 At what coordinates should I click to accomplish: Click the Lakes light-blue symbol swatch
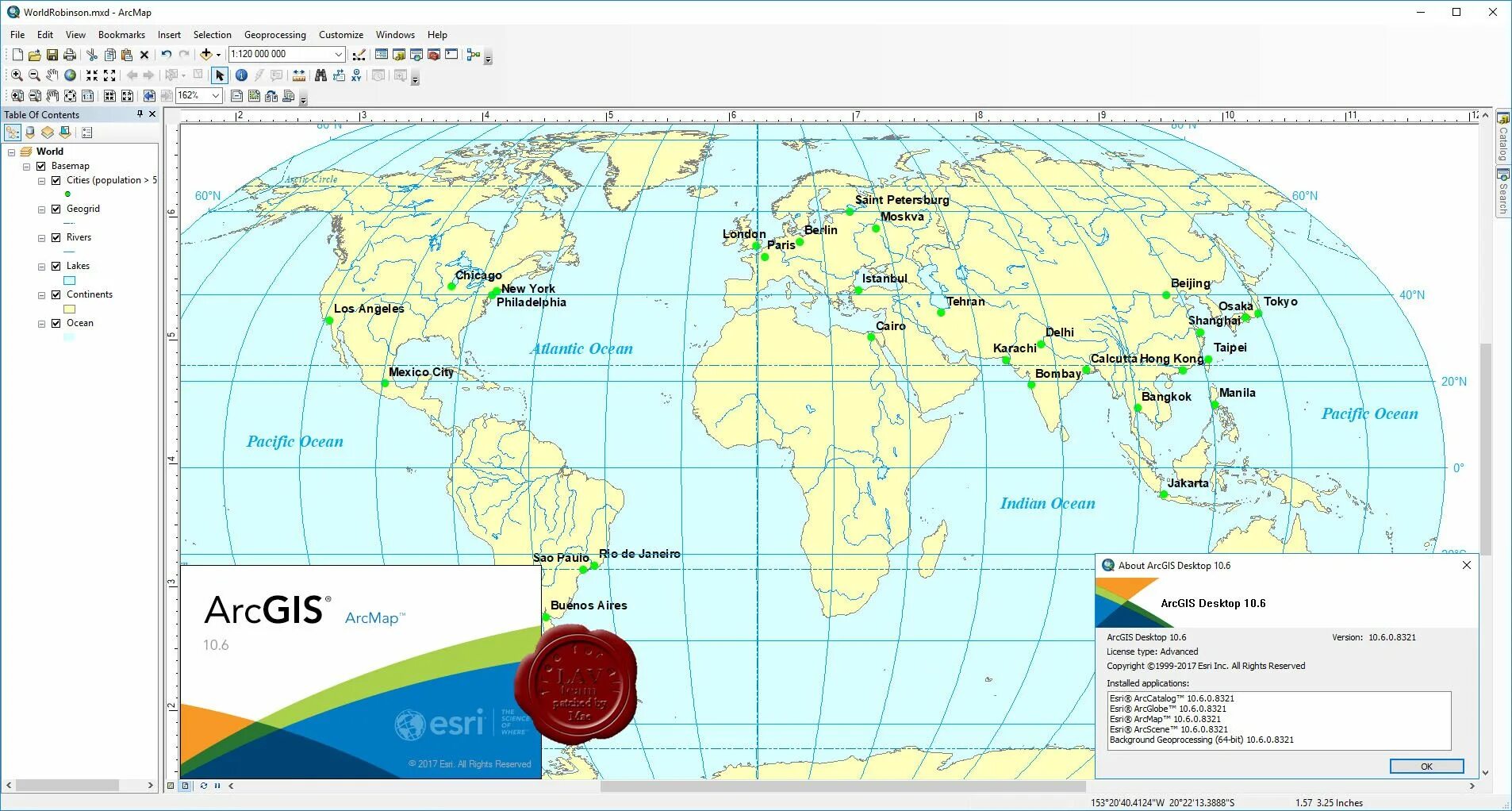coord(69,280)
